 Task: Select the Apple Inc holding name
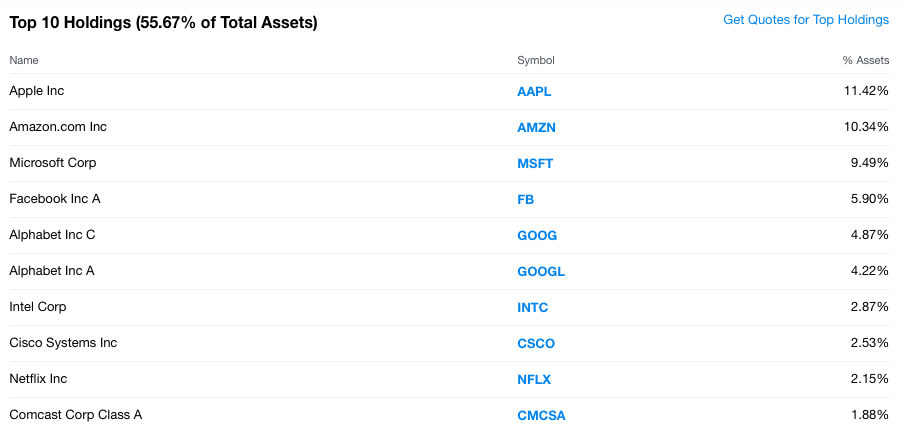point(37,91)
